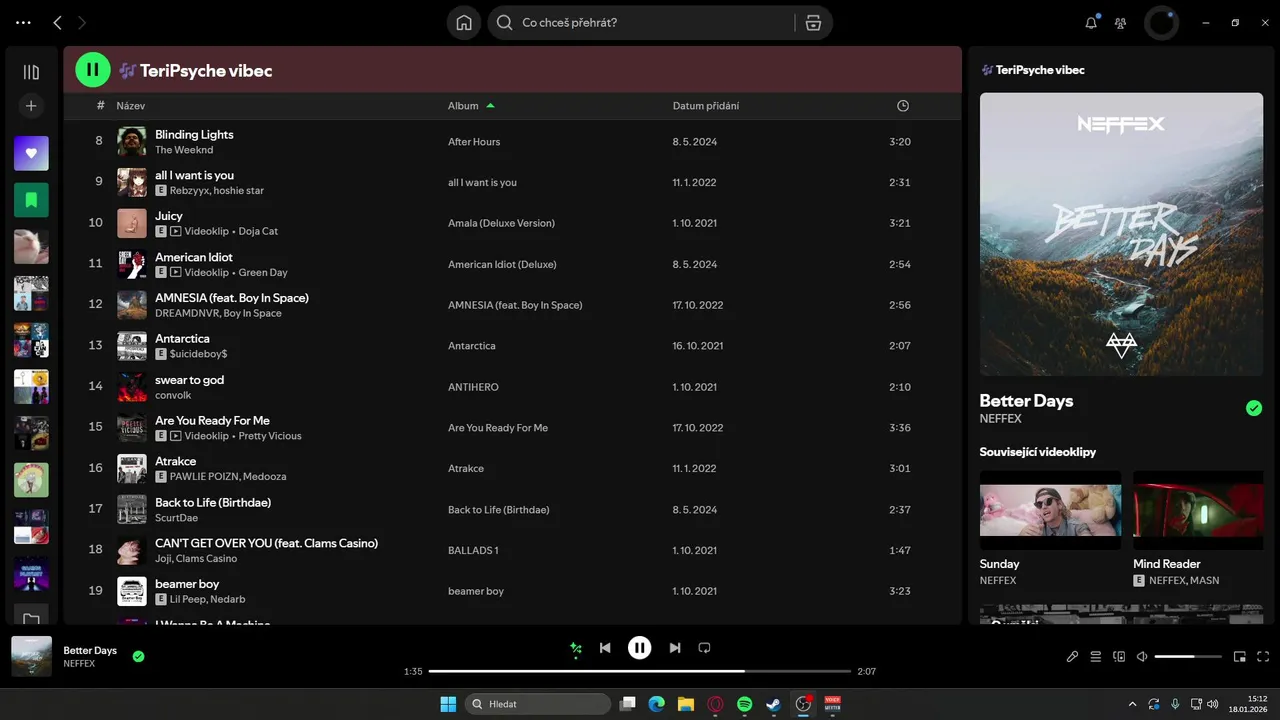Open the Sunday related video thumbnail
This screenshot has height=720, width=1280.
tap(1050, 510)
